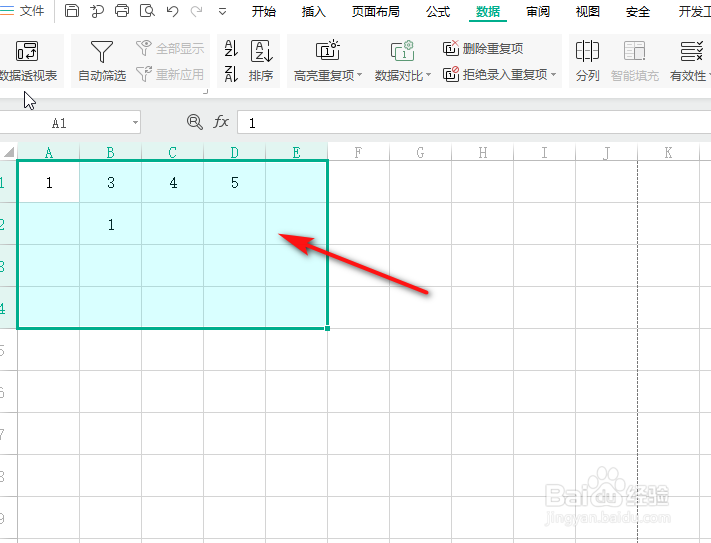Select column F header
Screen dimensions: 711x543
click(358, 153)
